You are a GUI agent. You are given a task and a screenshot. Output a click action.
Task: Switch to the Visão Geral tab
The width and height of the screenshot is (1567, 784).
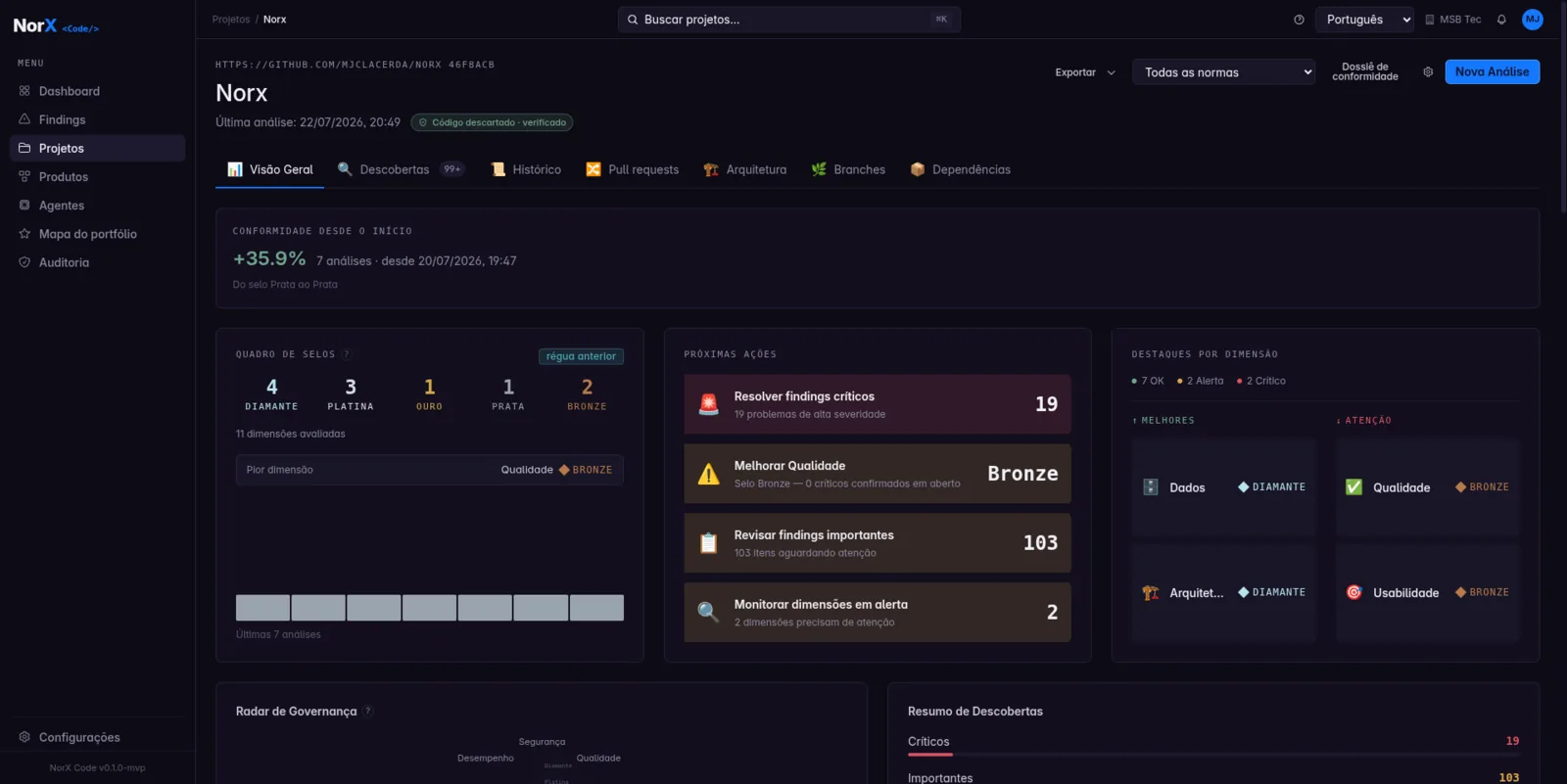point(270,169)
